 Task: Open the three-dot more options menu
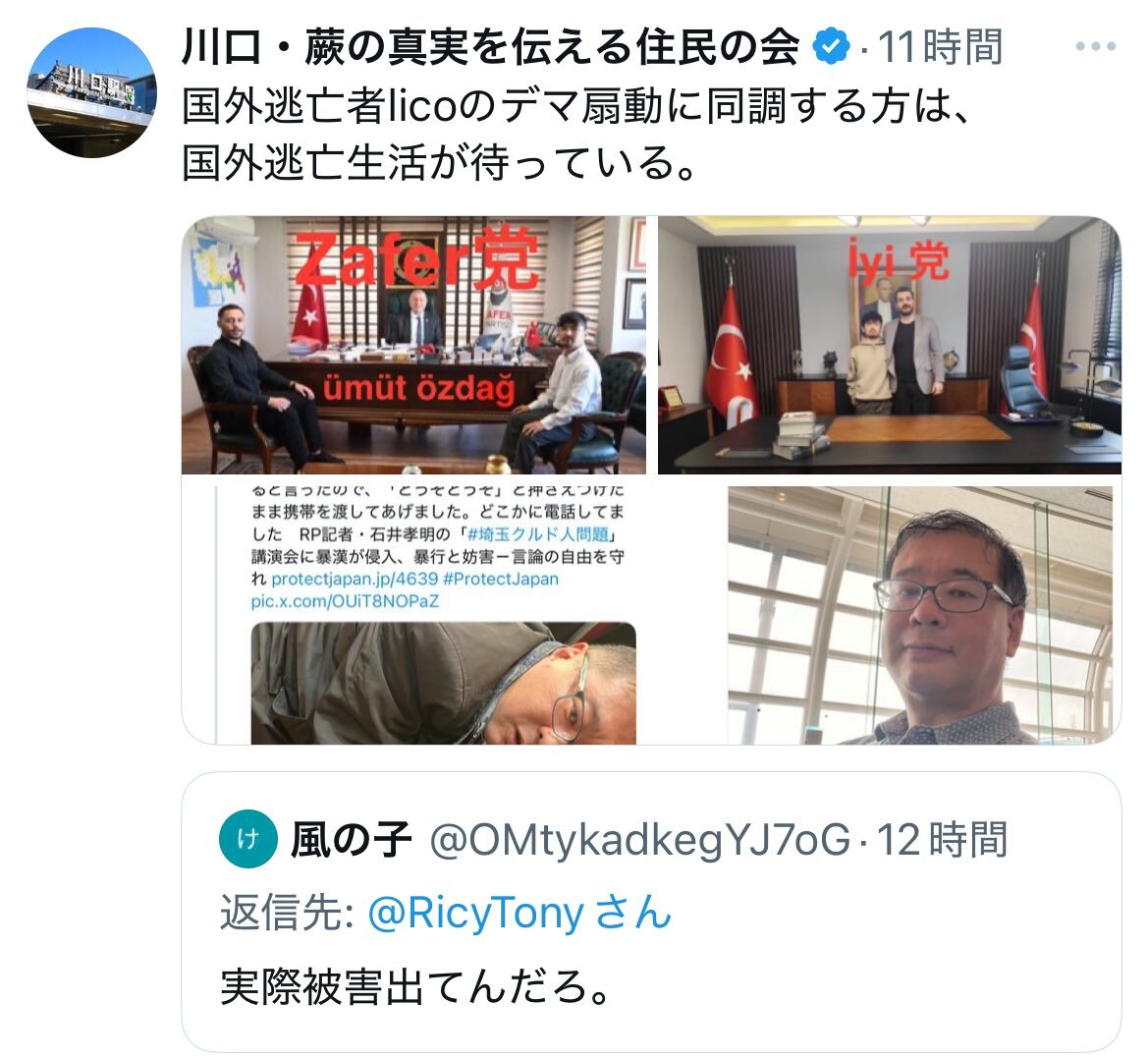(x=1095, y=47)
